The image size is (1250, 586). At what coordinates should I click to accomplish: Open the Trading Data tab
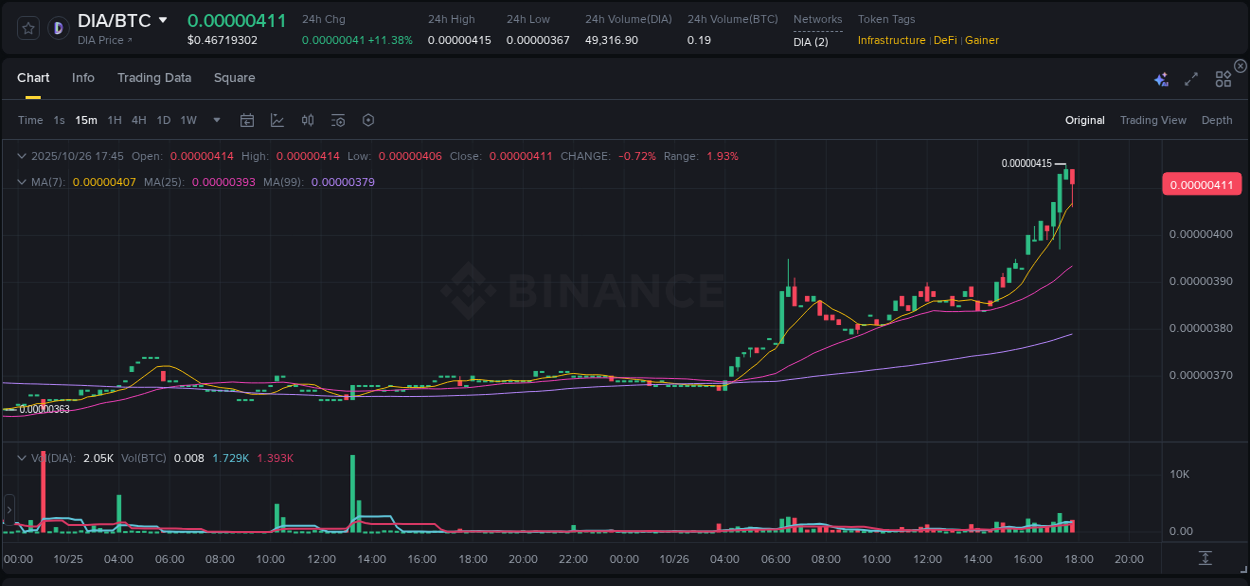[x=154, y=78]
